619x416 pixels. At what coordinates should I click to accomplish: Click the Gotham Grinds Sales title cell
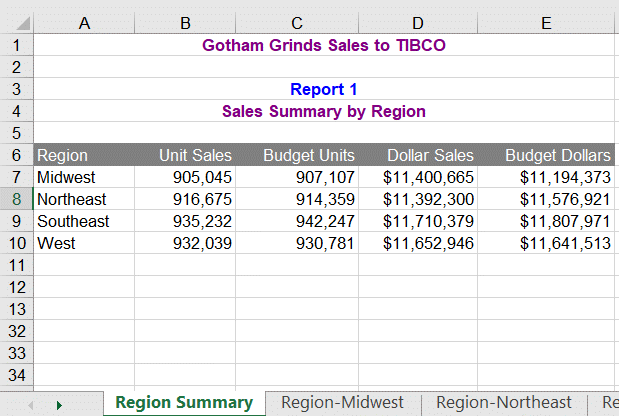[x=324, y=45]
